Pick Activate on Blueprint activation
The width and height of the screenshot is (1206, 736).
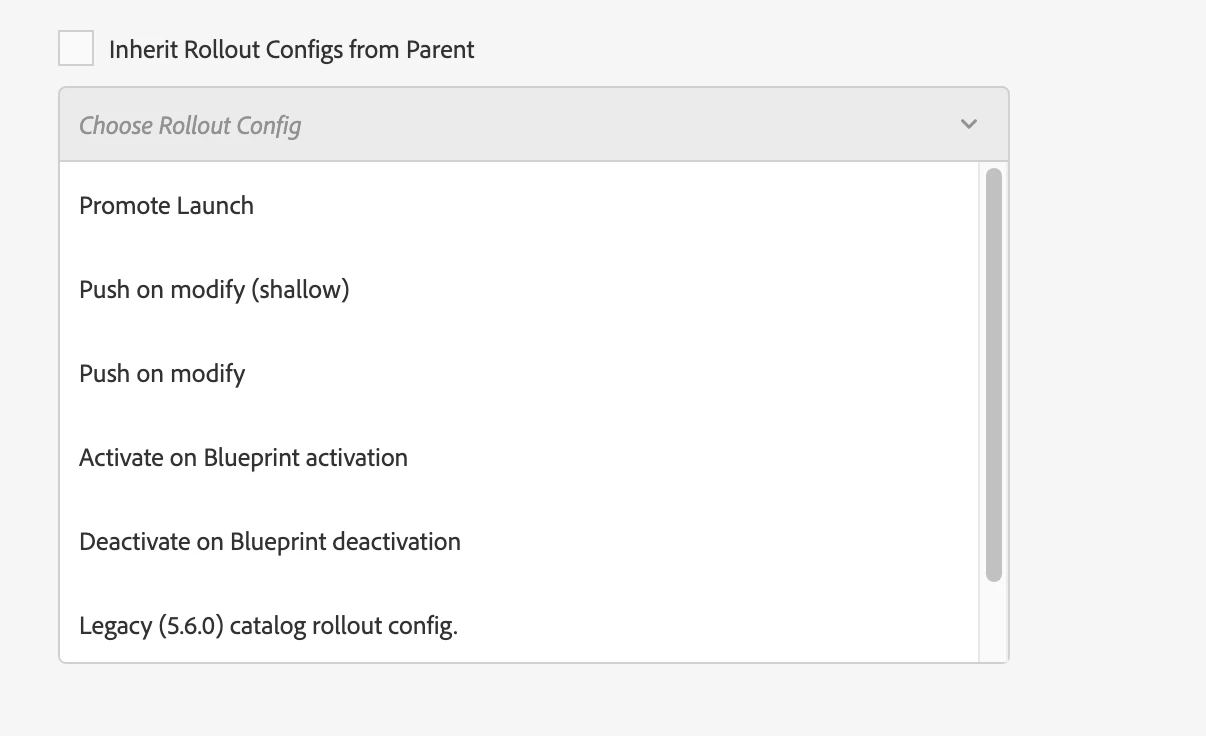click(243, 458)
